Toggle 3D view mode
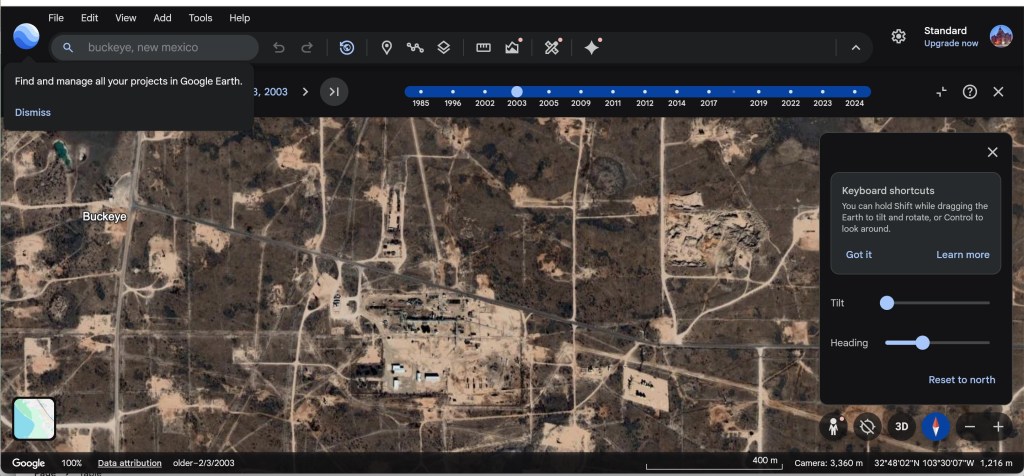Image resolution: width=1024 pixels, height=476 pixels. pyautogui.click(x=901, y=426)
